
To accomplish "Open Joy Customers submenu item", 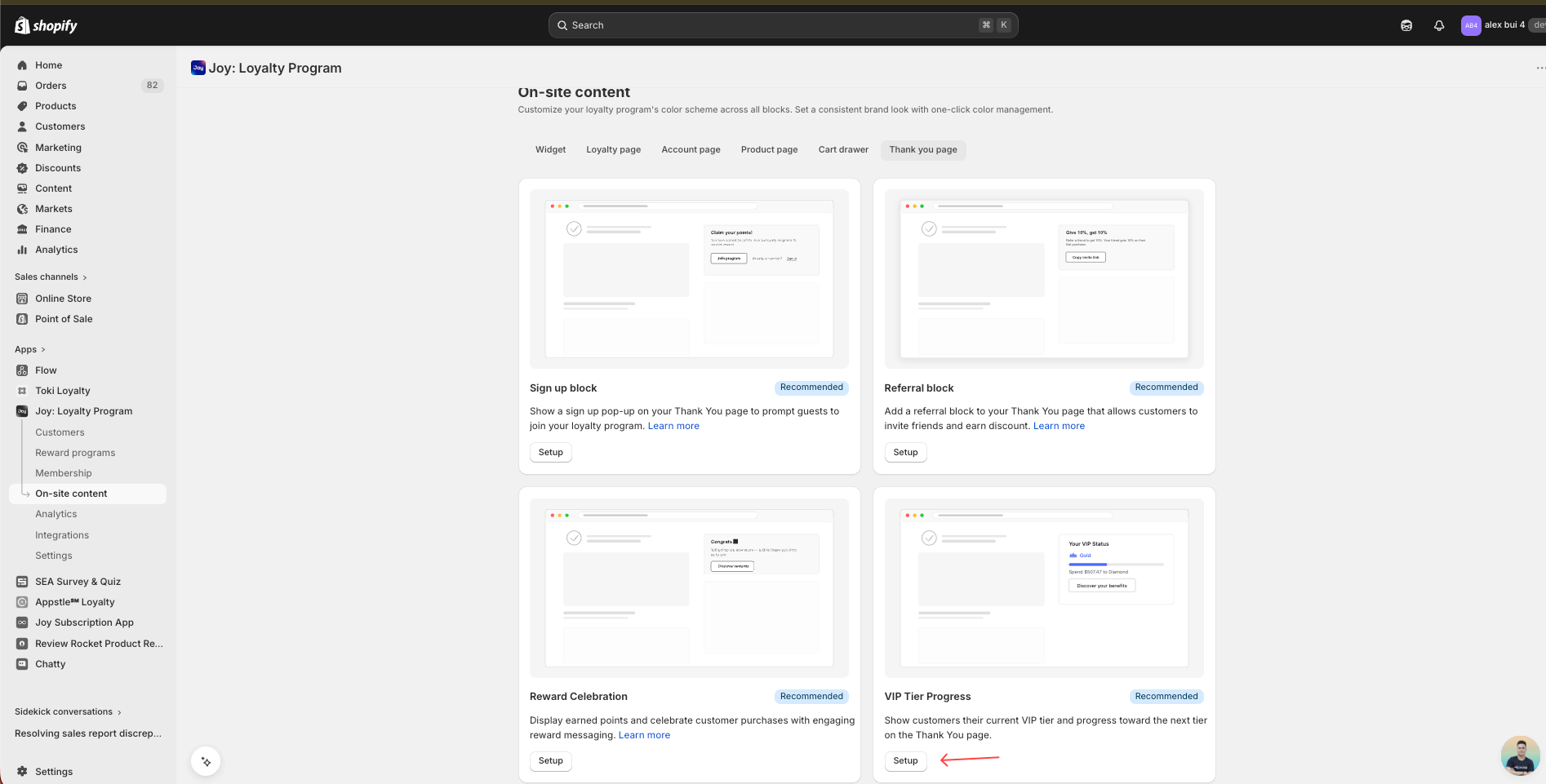I will (60, 432).
